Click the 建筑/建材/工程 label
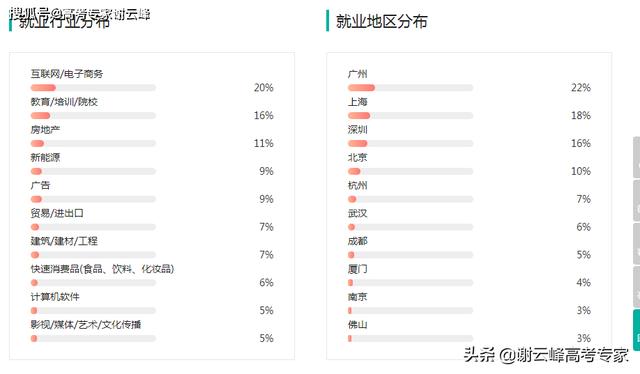This screenshot has width=640, height=374. tap(64, 241)
